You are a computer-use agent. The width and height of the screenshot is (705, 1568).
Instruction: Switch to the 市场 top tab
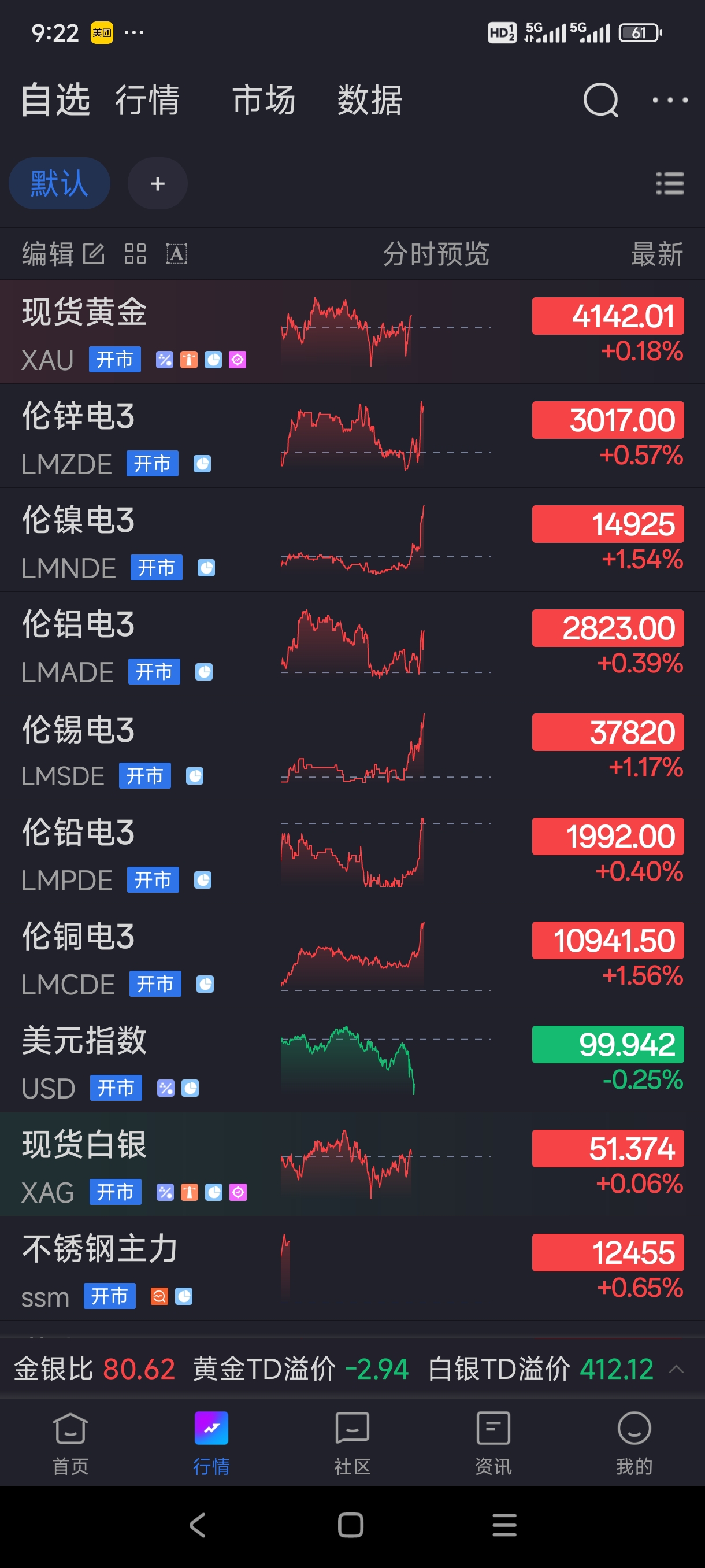click(x=264, y=100)
